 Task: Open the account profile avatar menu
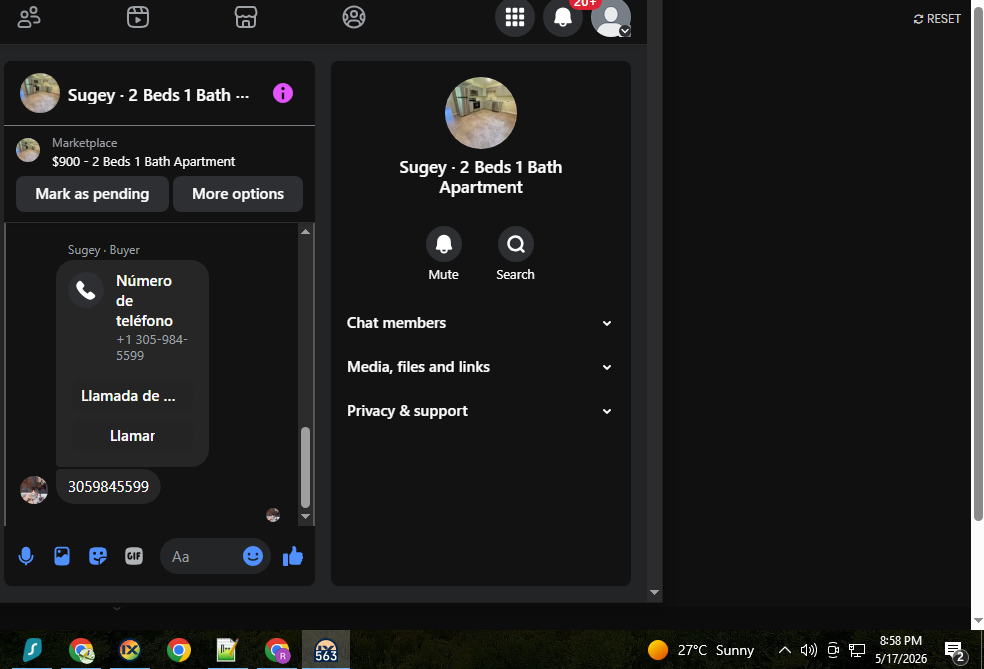click(611, 17)
